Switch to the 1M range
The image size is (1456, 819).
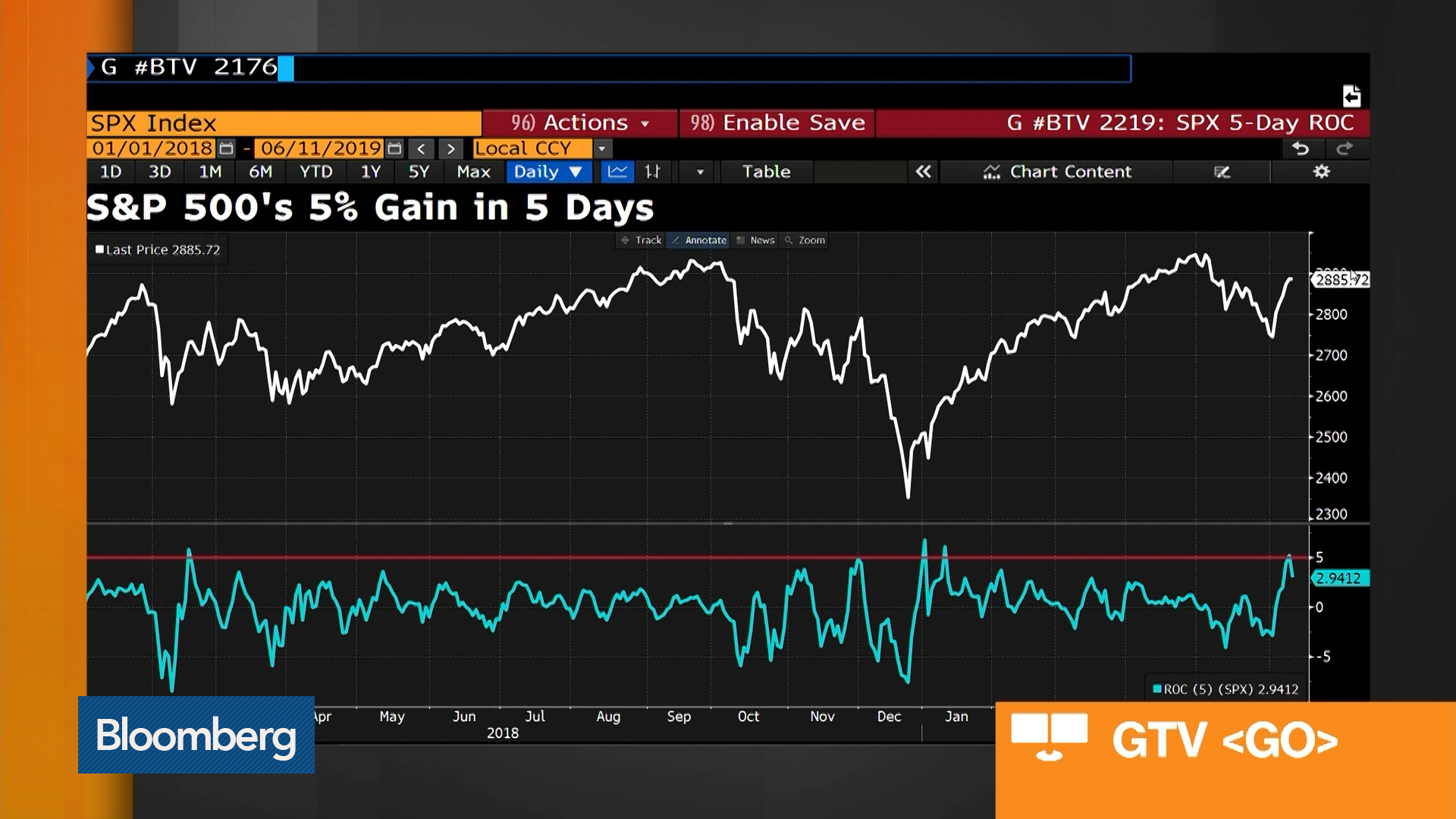(x=209, y=172)
